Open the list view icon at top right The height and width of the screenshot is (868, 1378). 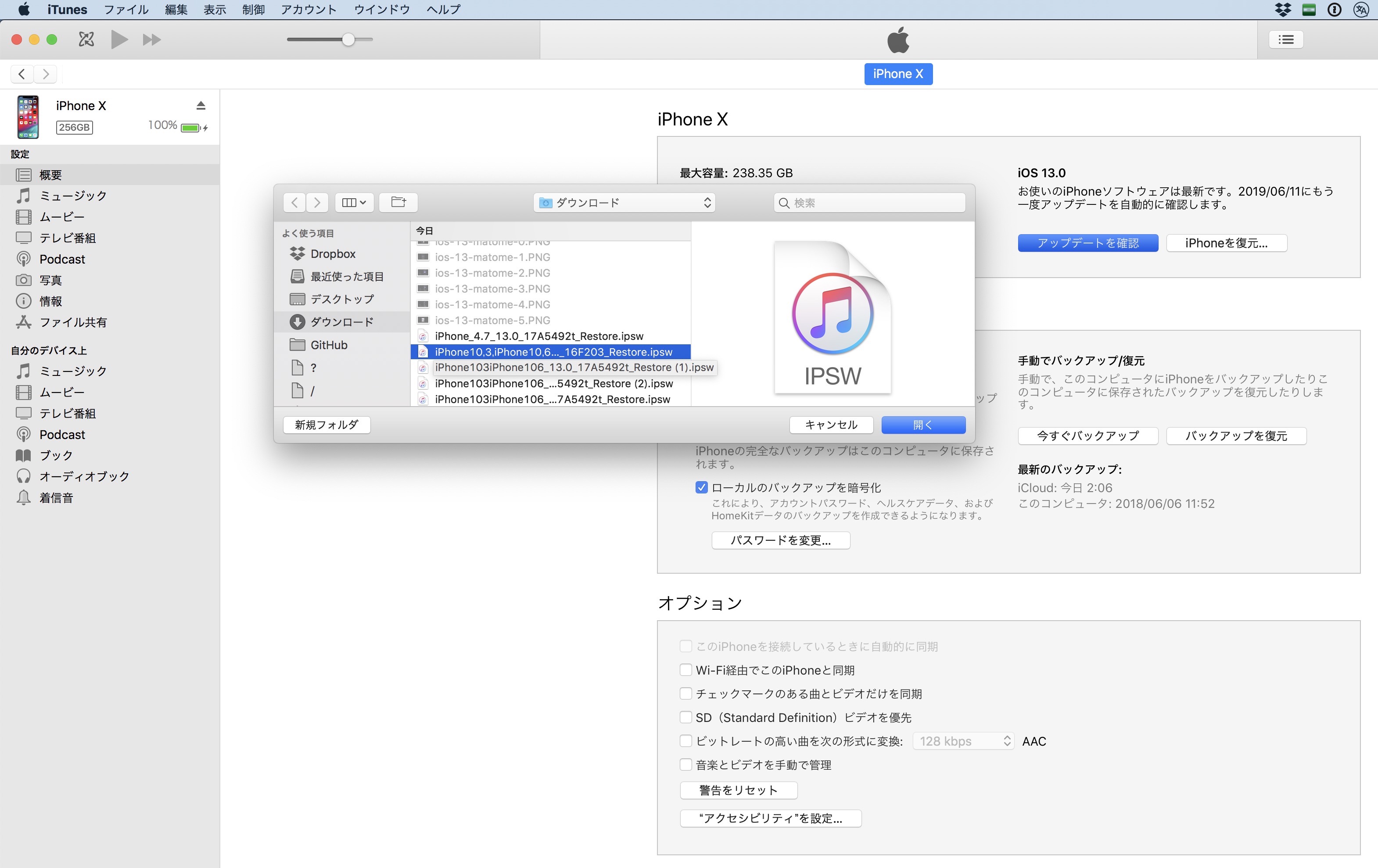pyautogui.click(x=1286, y=39)
